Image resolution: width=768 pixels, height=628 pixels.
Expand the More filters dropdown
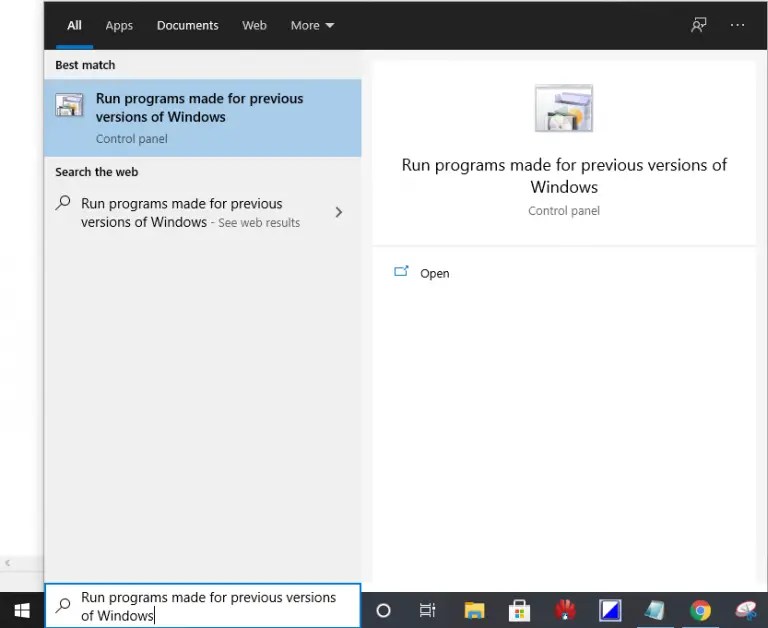coord(312,25)
